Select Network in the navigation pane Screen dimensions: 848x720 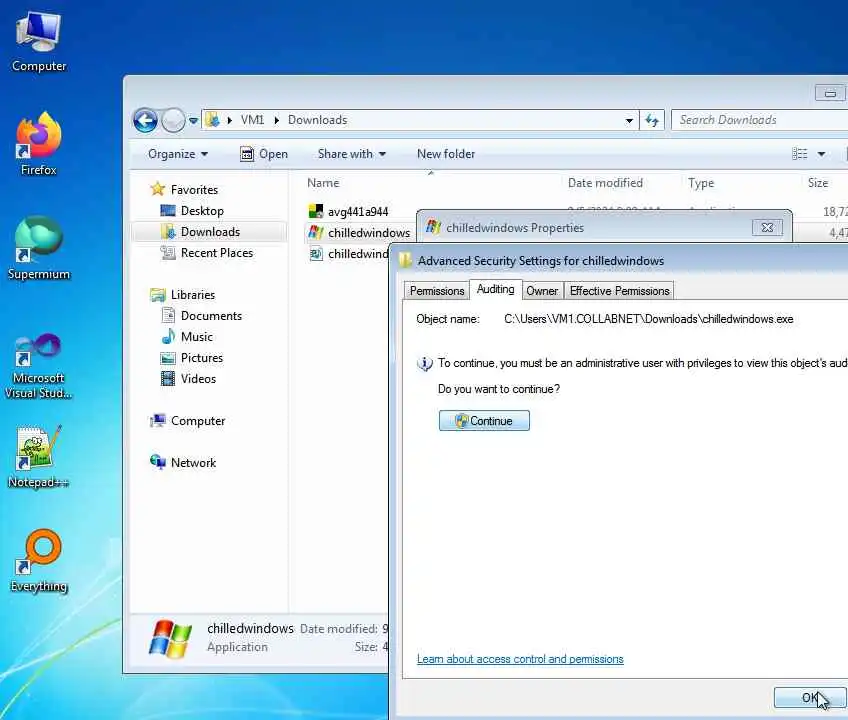click(x=183, y=463)
